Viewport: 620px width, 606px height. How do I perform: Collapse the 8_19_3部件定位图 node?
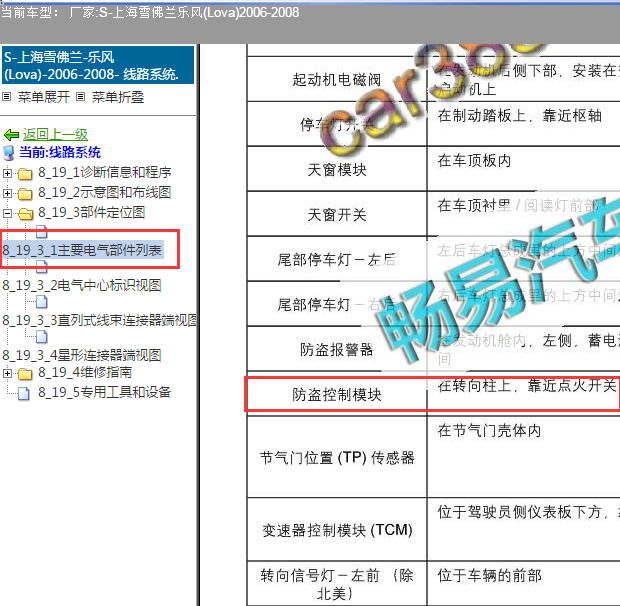(x=7, y=213)
